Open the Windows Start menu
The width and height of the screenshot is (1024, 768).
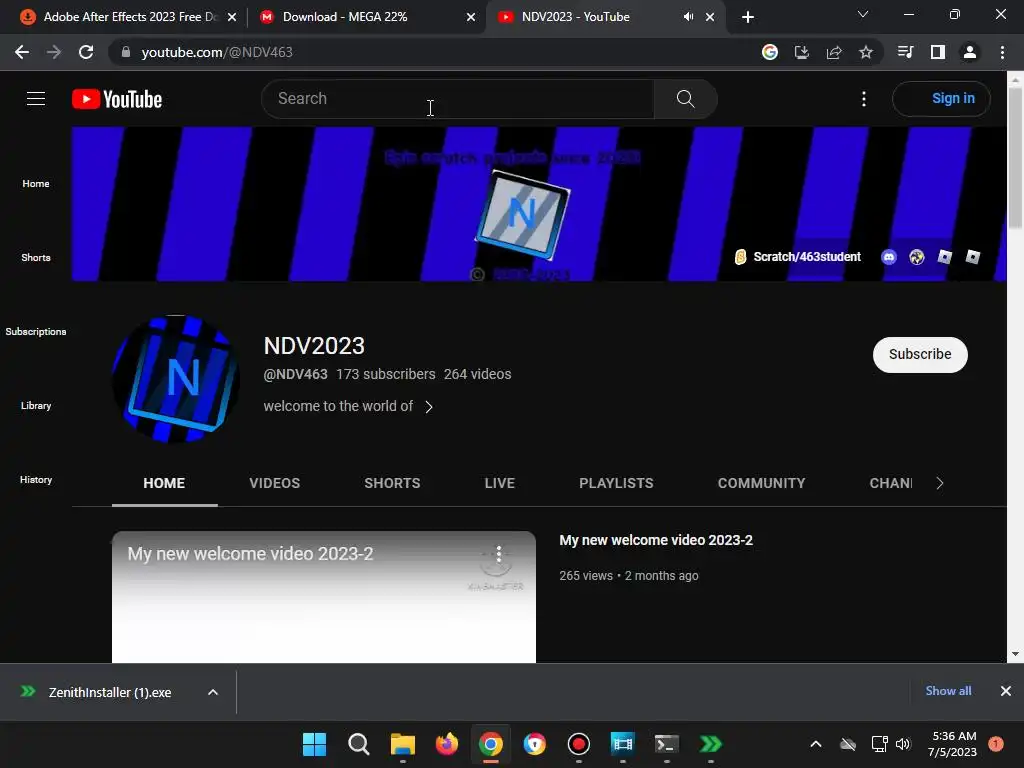314,744
